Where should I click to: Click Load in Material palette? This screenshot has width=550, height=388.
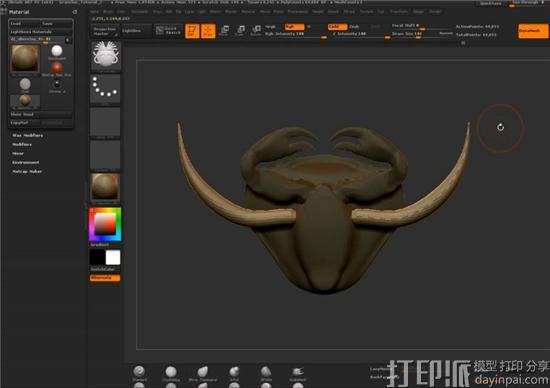coord(24,24)
